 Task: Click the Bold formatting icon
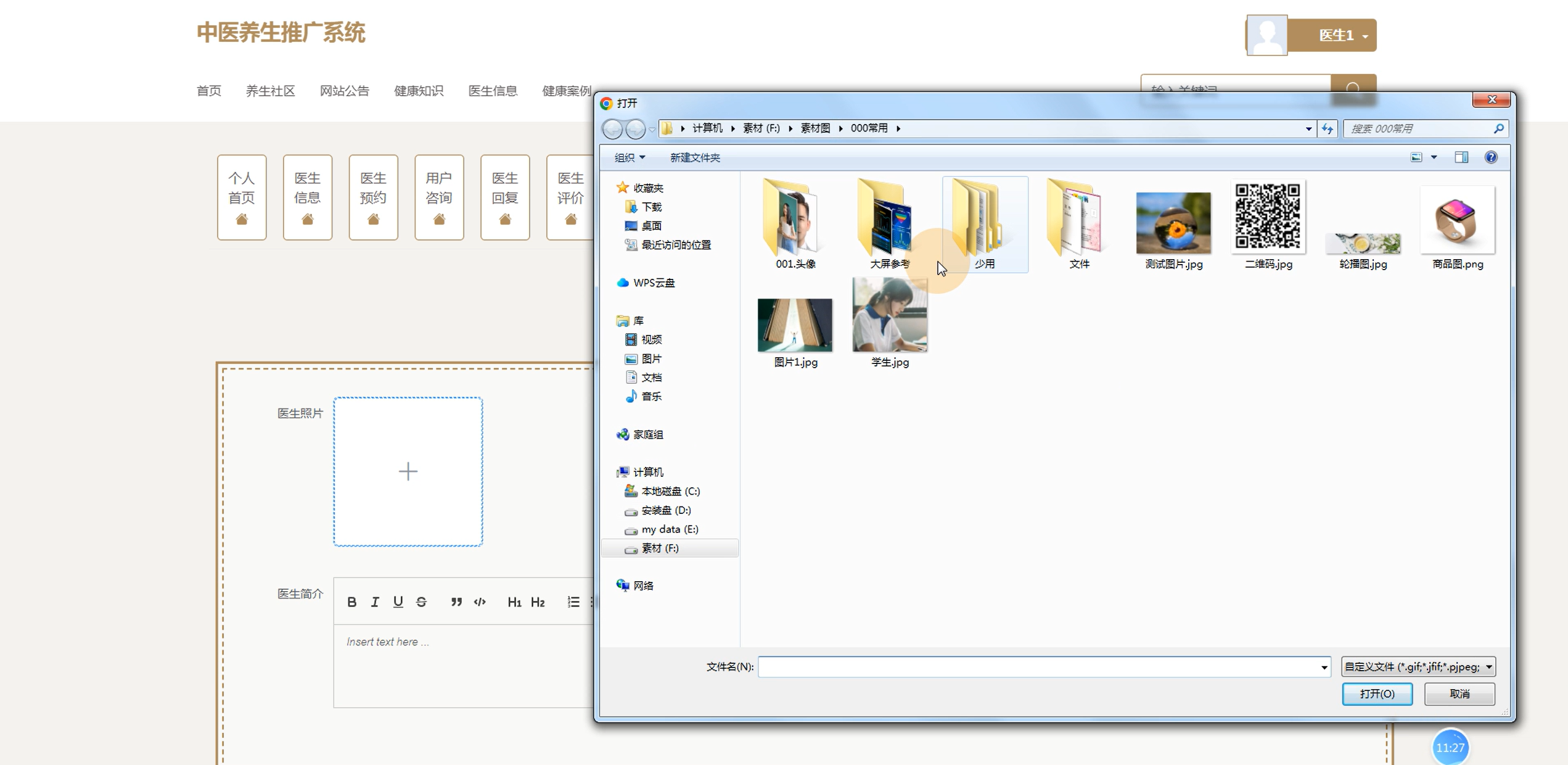pyautogui.click(x=351, y=602)
